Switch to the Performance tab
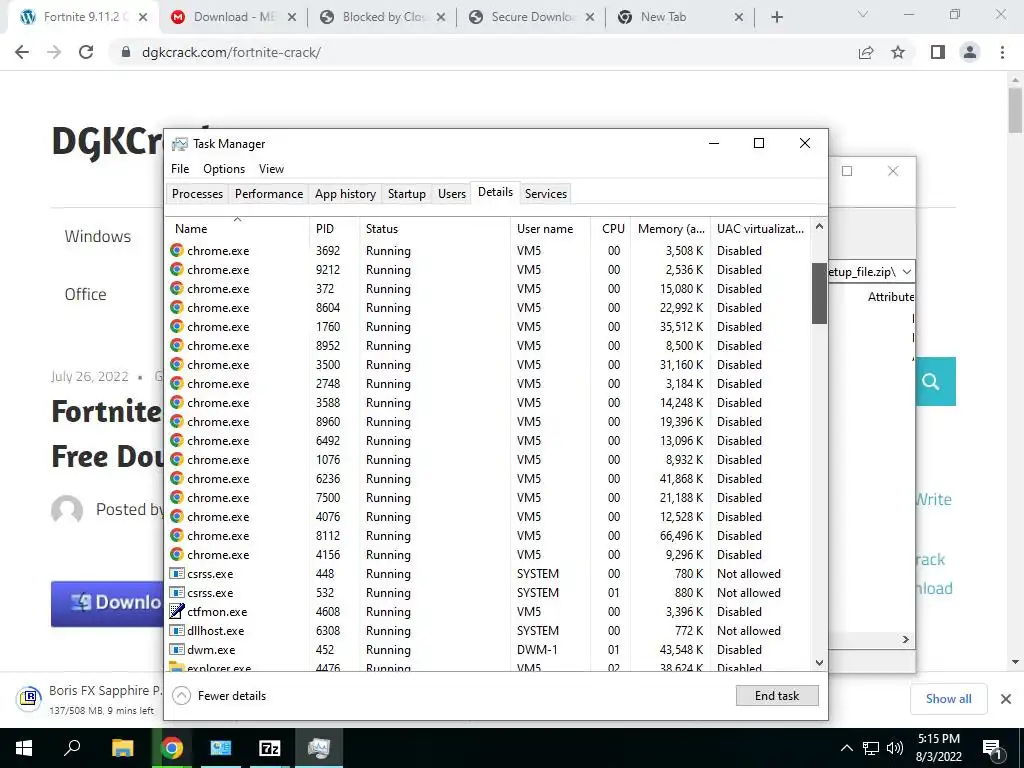The width and height of the screenshot is (1024, 768). (x=269, y=193)
